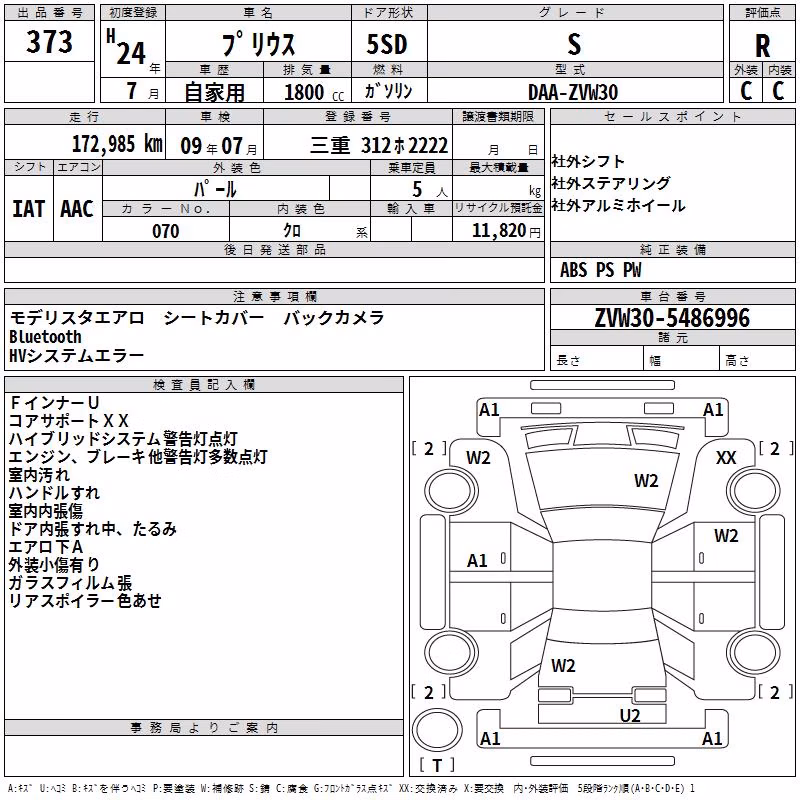Viewport: 800px width, 800px height.
Task: Select note モデリスタエアロ
Action: pyautogui.click(x=77, y=318)
